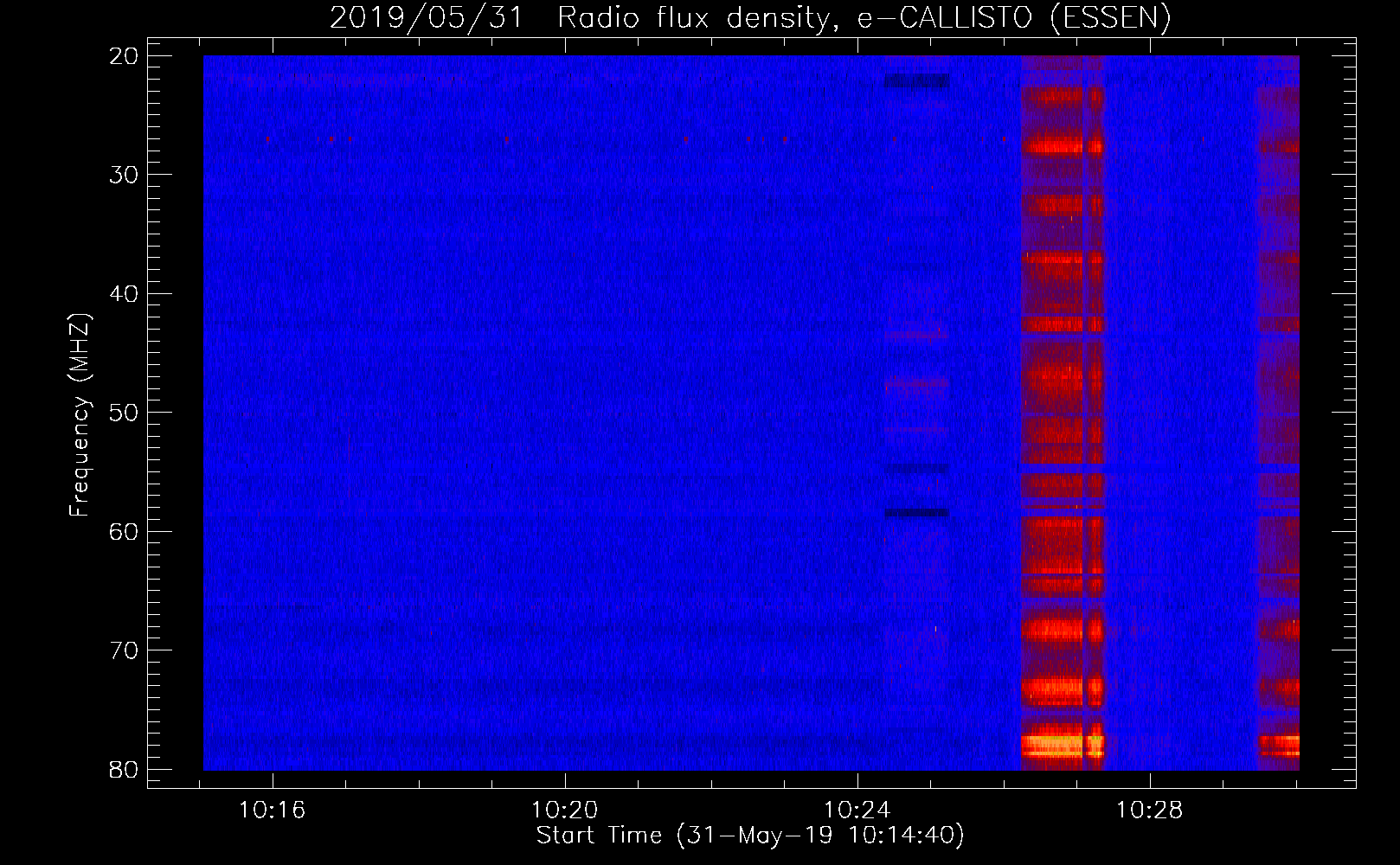Click the '10:24' time tick label

click(x=857, y=811)
